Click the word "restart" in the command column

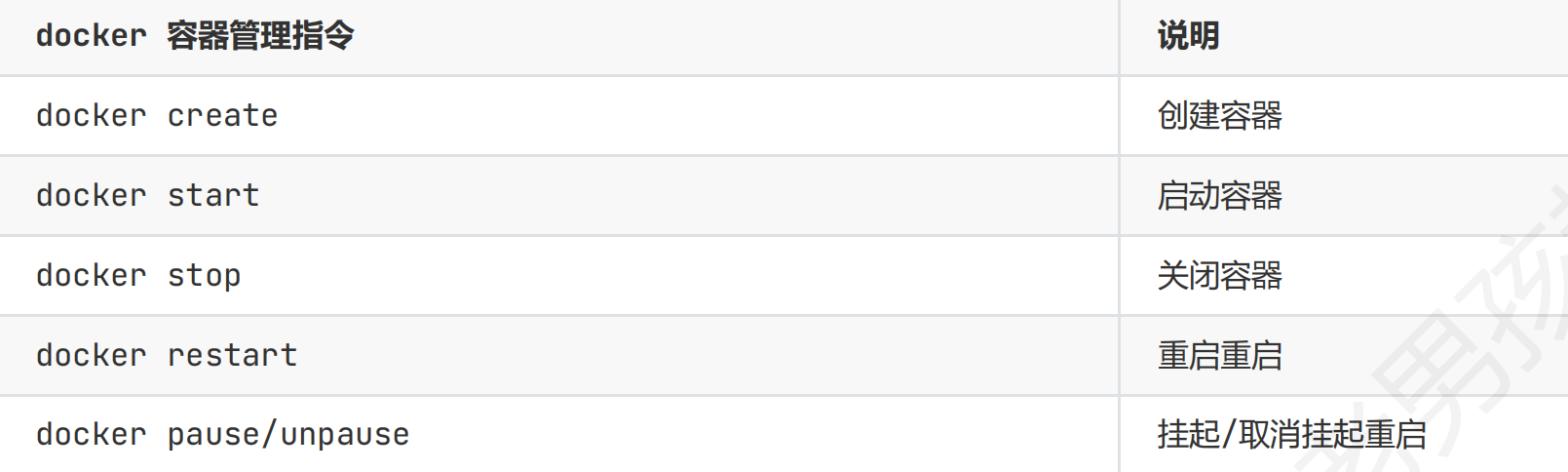click(x=232, y=356)
